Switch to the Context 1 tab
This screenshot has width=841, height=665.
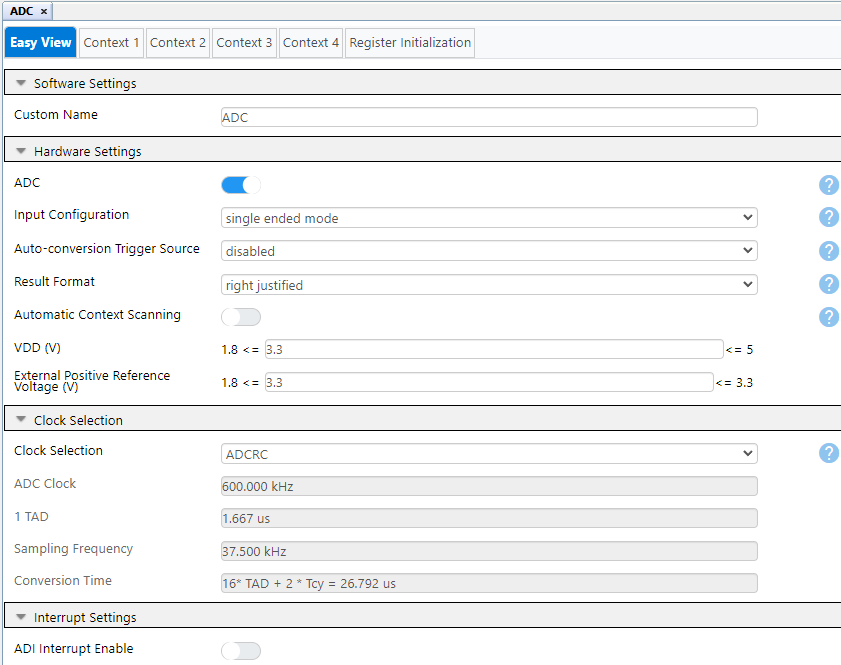click(x=111, y=43)
